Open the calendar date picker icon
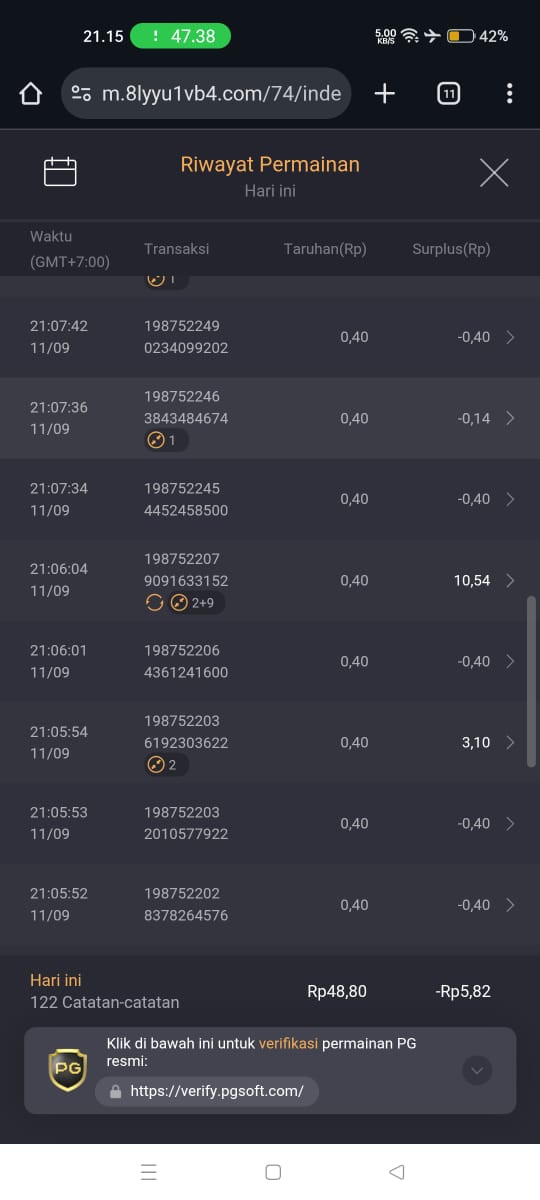 (60, 172)
